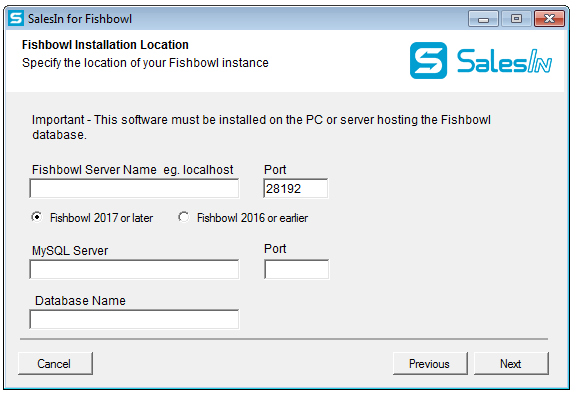This screenshot has height=393, width=575.
Task: Click 'Specify the location of your Fishbowl instance' text
Action: coord(145,63)
